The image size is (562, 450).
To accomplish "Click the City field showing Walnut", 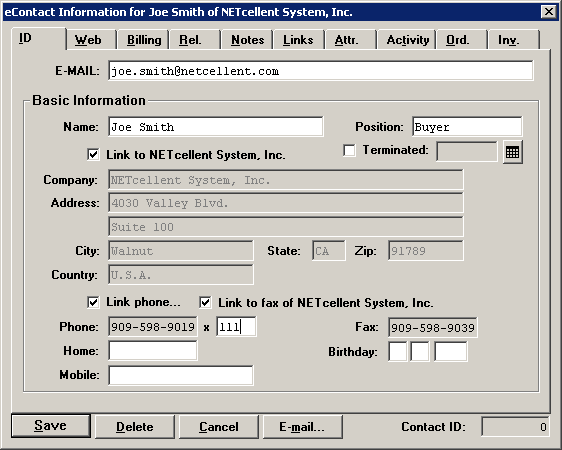I will 181,251.
